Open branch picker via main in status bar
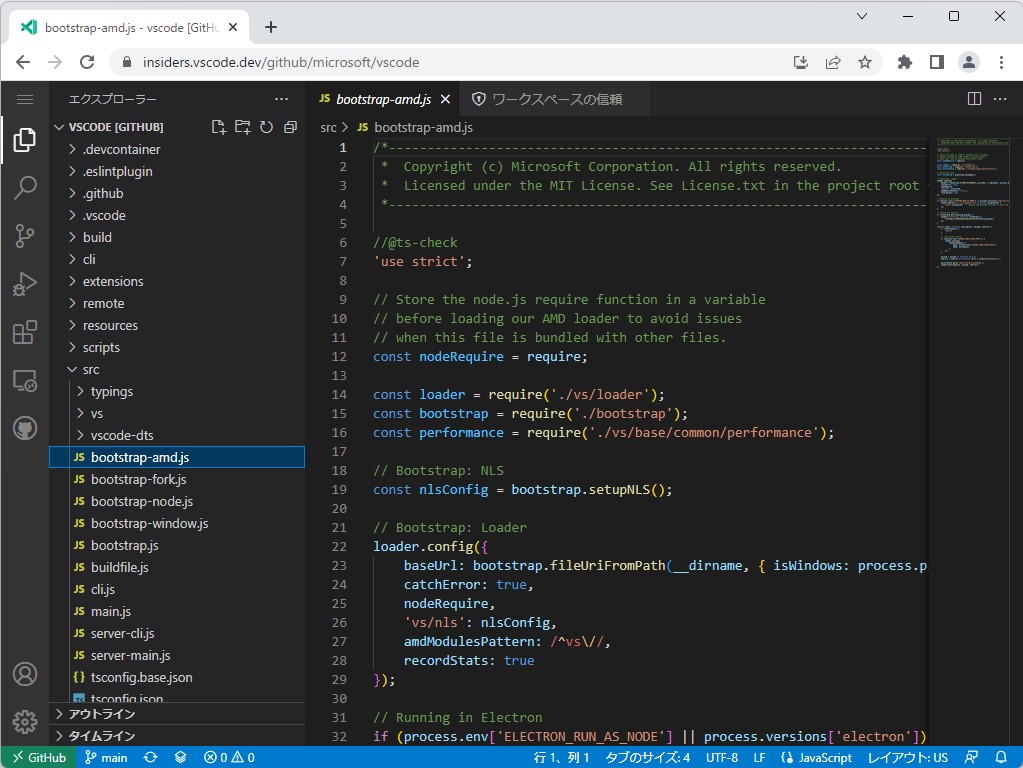This screenshot has width=1023, height=768. (106, 757)
